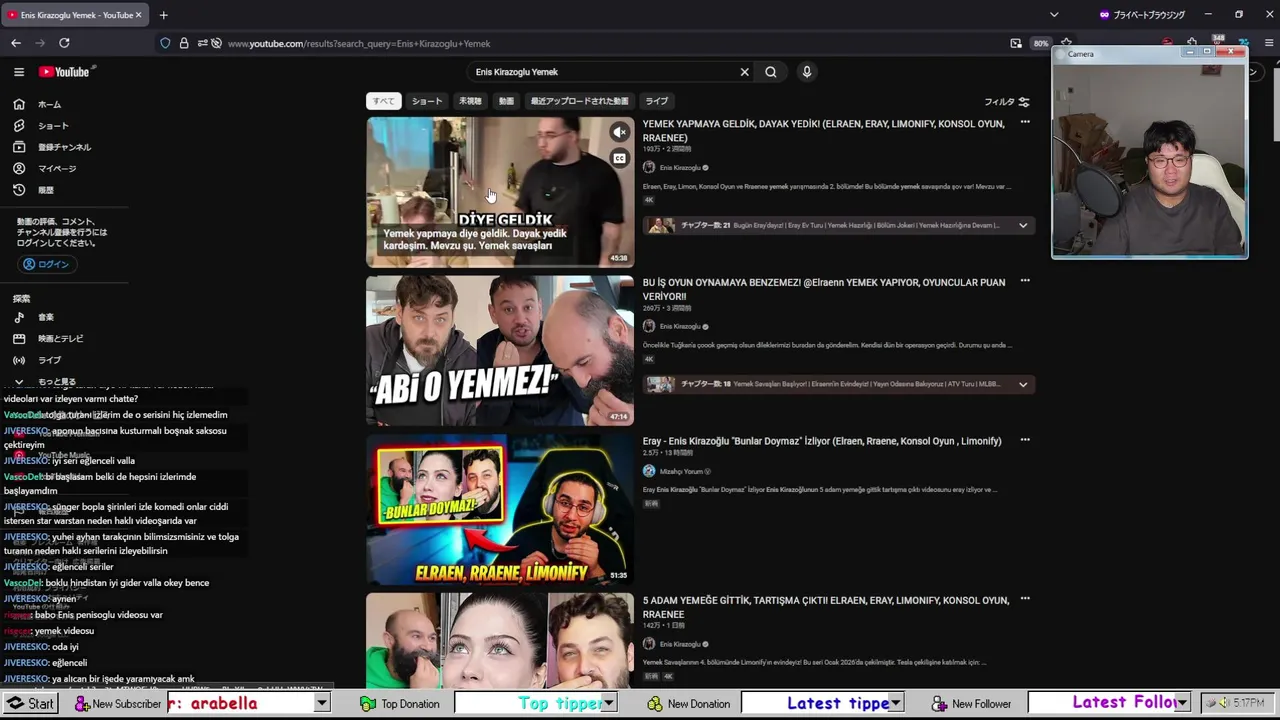
Task: Bookmark this page with the star icon
Action: (x=1066, y=43)
